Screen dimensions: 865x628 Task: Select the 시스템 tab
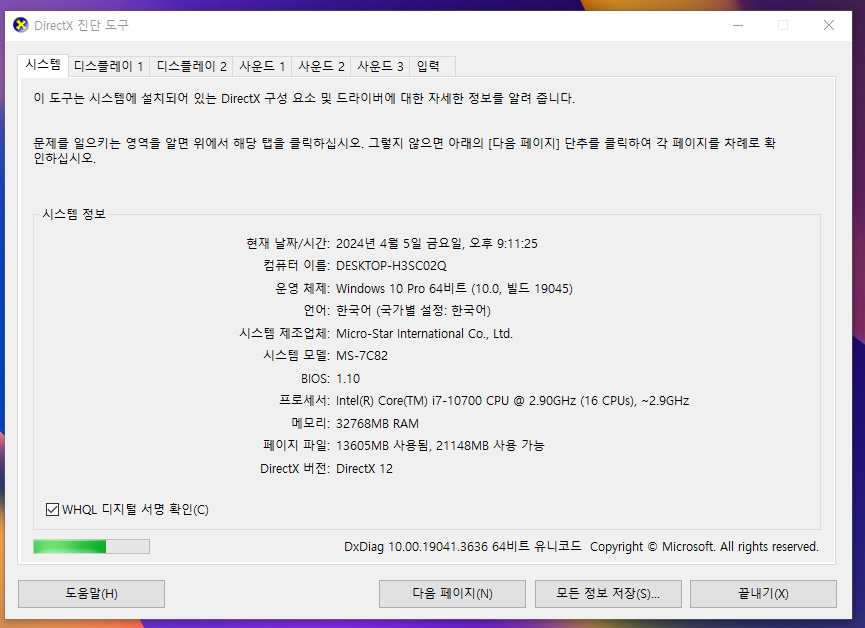pyautogui.click(x=43, y=65)
